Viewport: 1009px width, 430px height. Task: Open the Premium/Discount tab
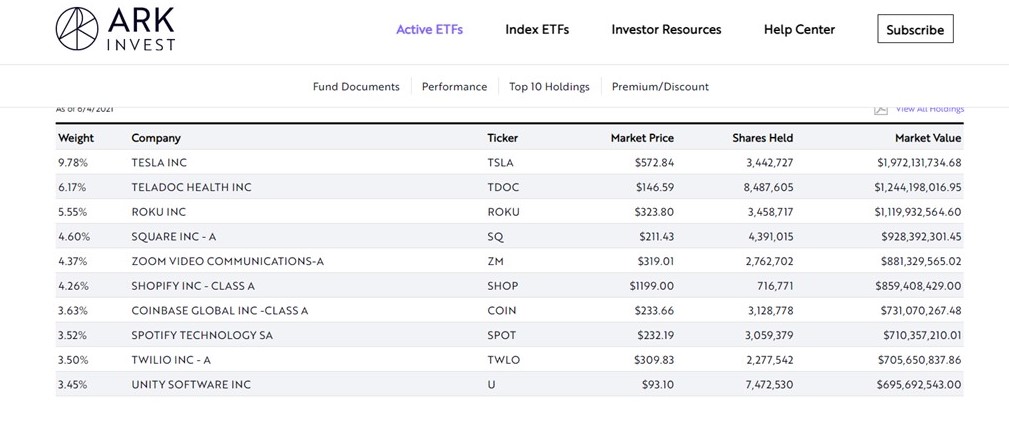[x=660, y=87]
